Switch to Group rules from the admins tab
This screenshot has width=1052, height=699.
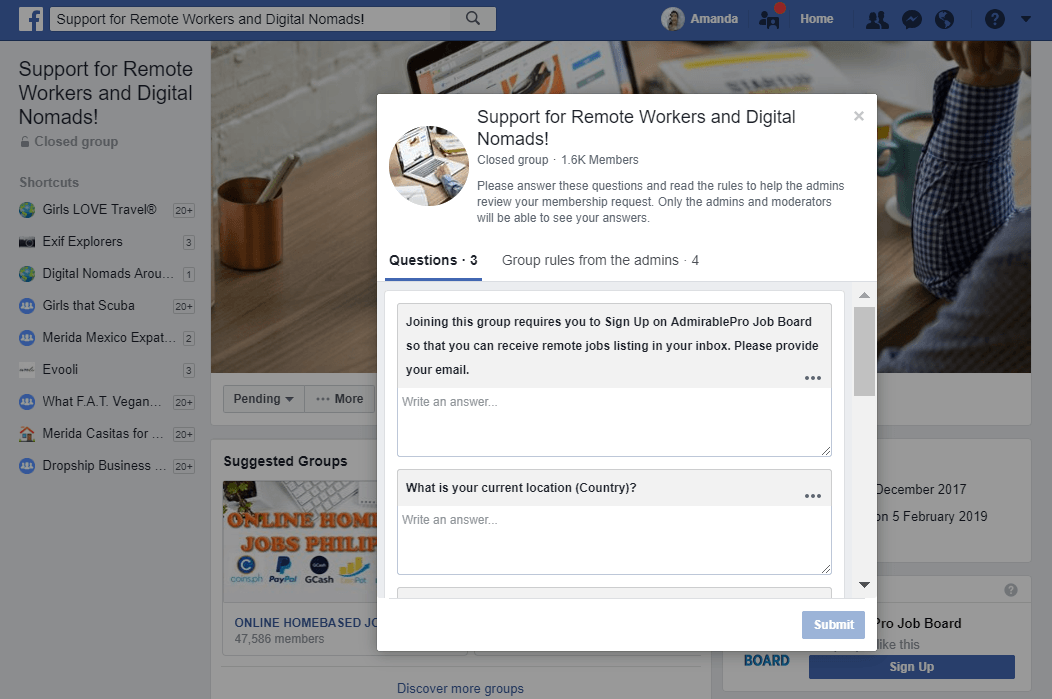[600, 260]
